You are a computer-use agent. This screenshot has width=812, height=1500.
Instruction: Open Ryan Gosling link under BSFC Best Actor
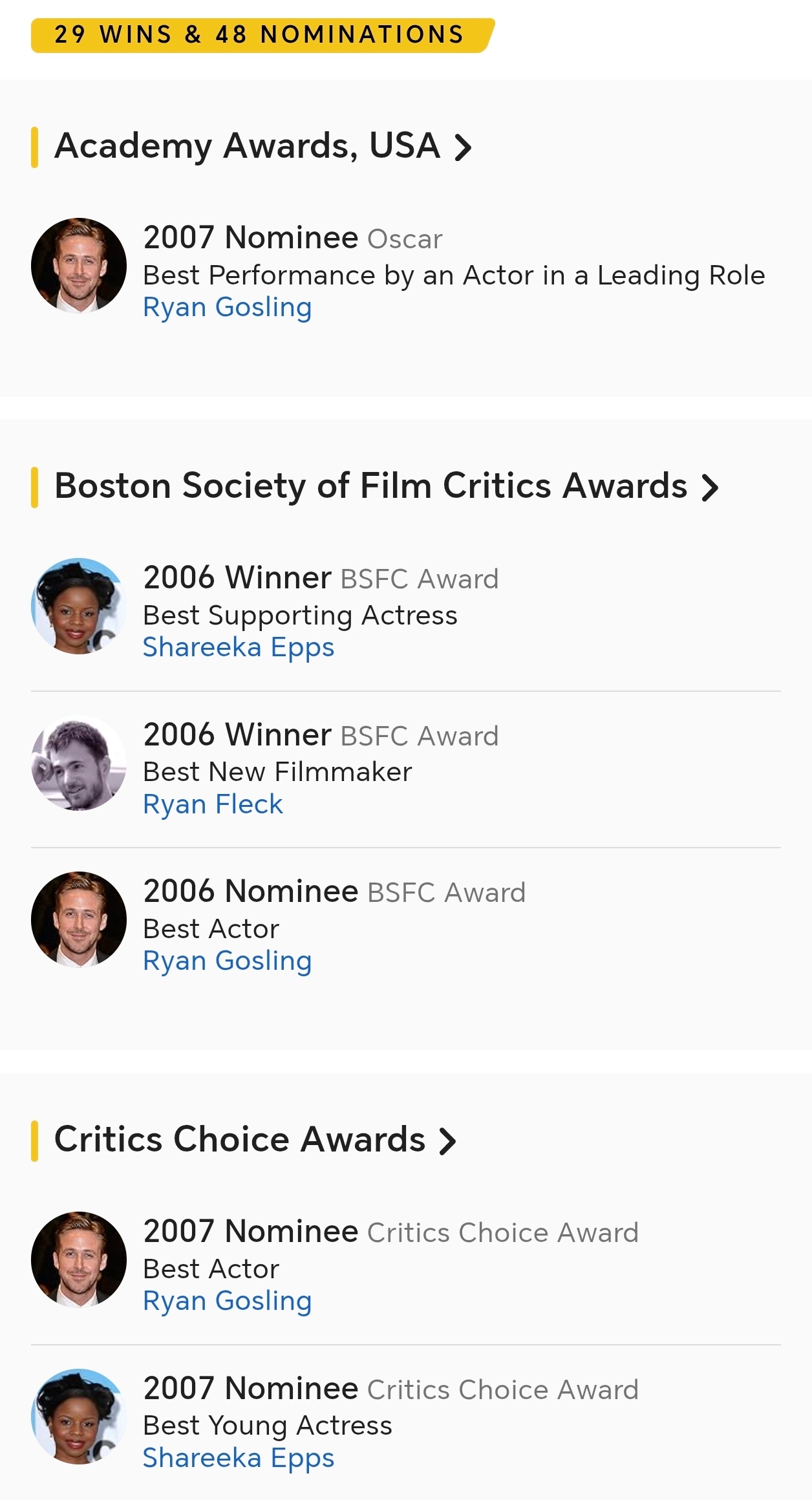pos(227,961)
